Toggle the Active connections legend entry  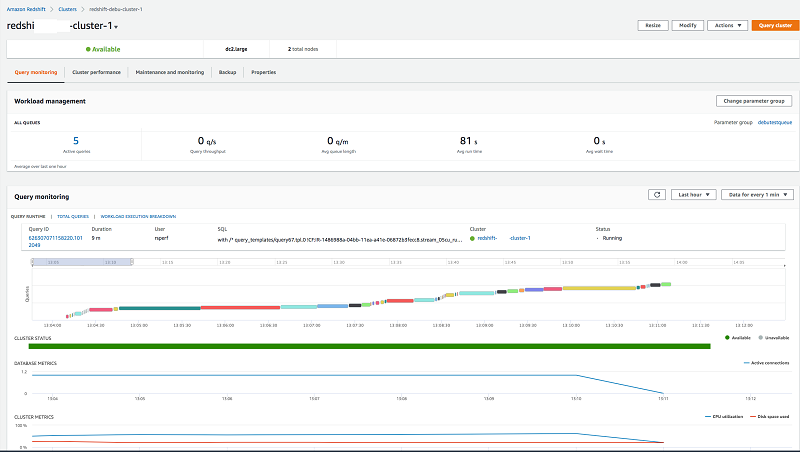click(766, 363)
